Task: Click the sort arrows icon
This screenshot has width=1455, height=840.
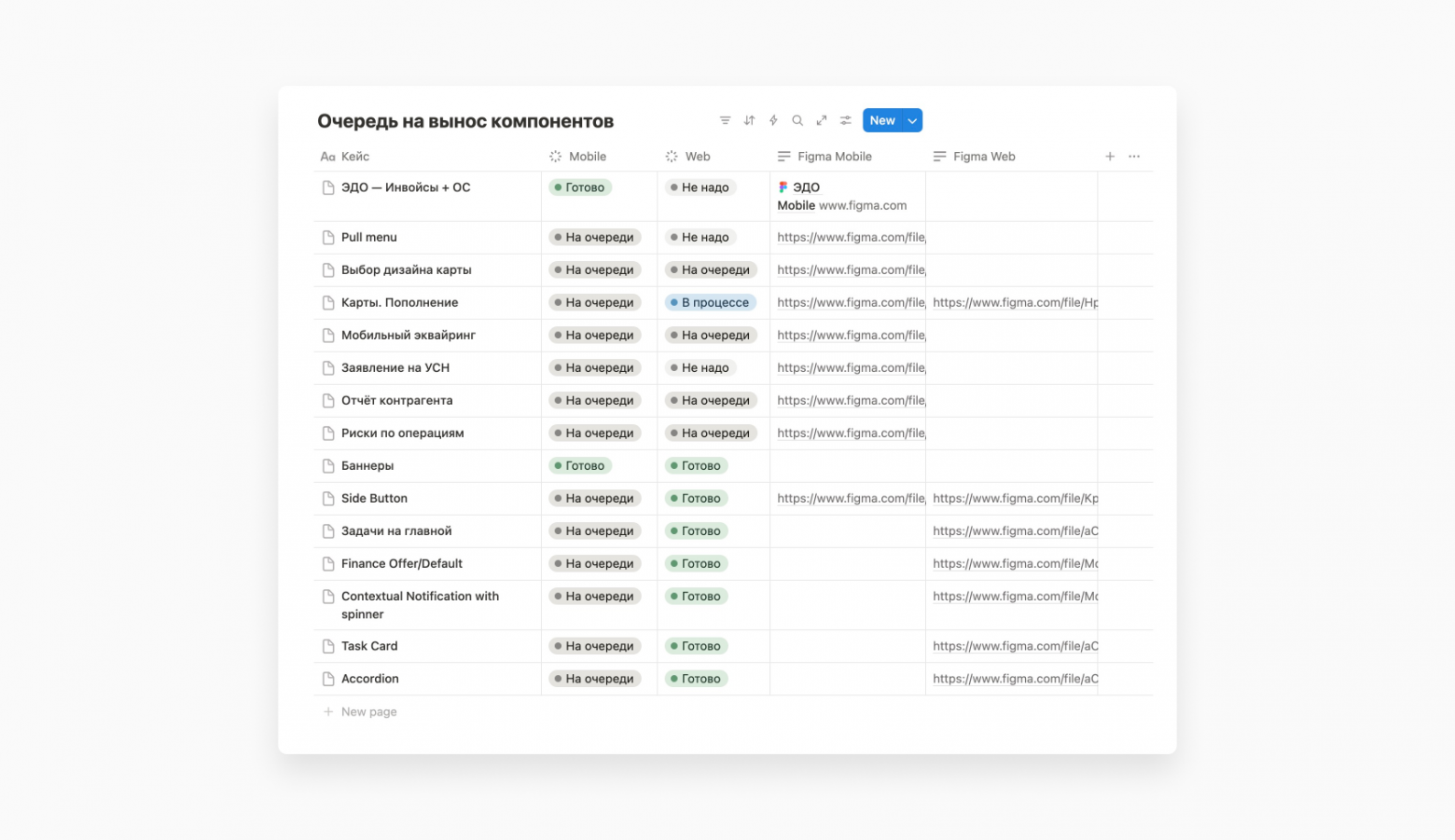Action: pyautogui.click(x=749, y=120)
